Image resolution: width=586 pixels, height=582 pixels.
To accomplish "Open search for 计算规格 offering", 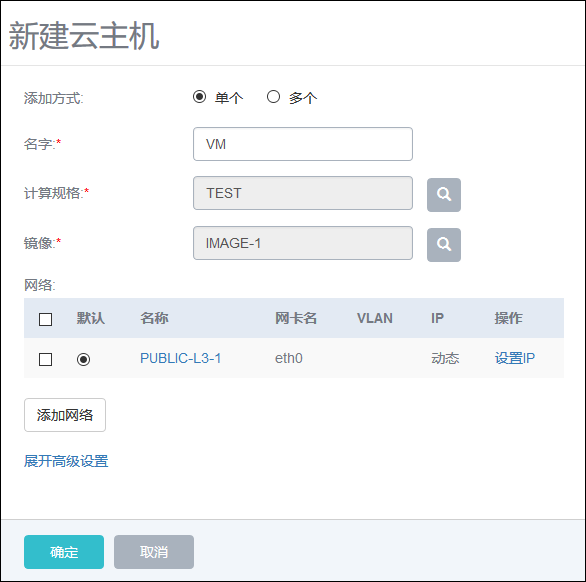I will (444, 195).
